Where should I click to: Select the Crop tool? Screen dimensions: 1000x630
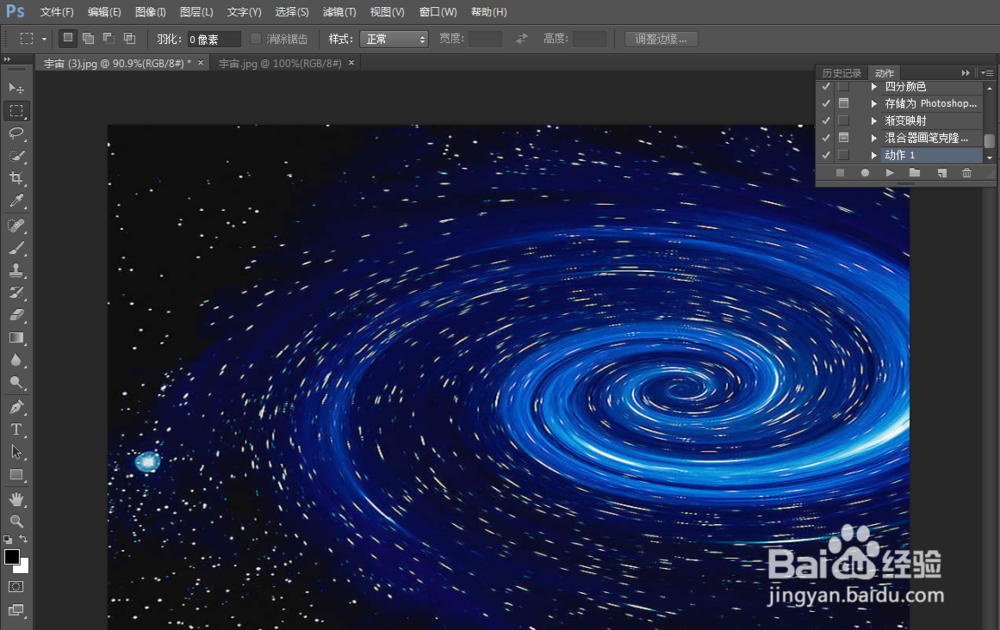[x=16, y=178]
